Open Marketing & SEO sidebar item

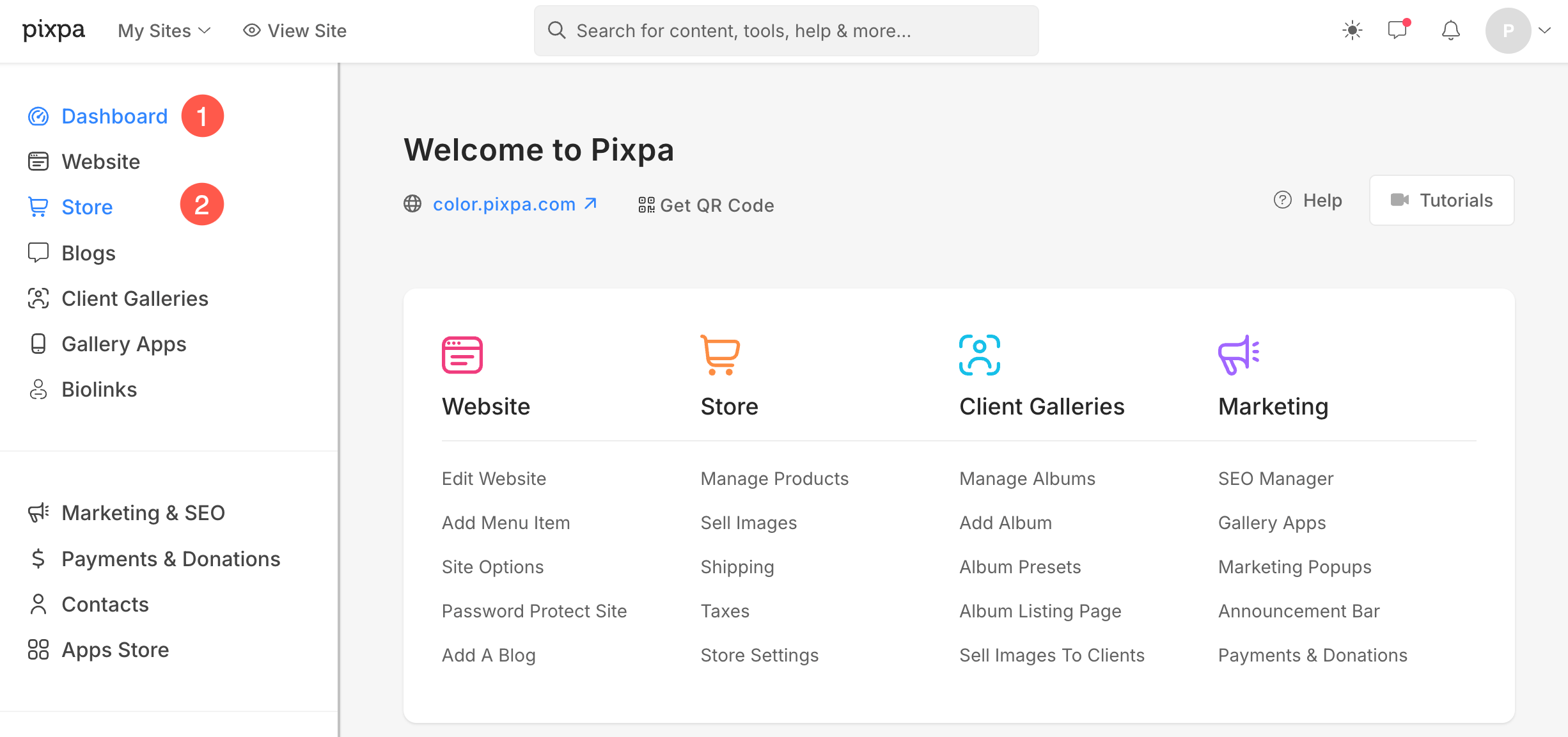tap(143, 513)
